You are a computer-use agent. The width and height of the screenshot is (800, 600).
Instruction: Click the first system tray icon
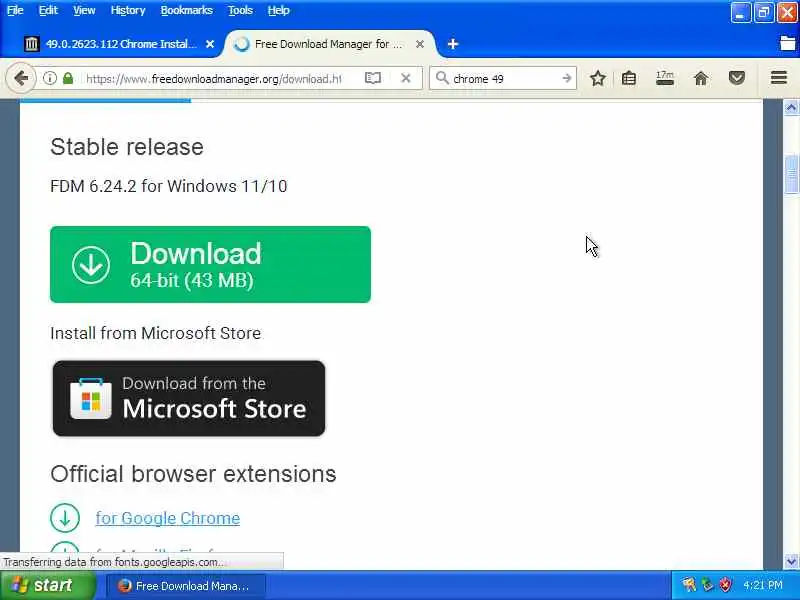(x=689, y=585)
